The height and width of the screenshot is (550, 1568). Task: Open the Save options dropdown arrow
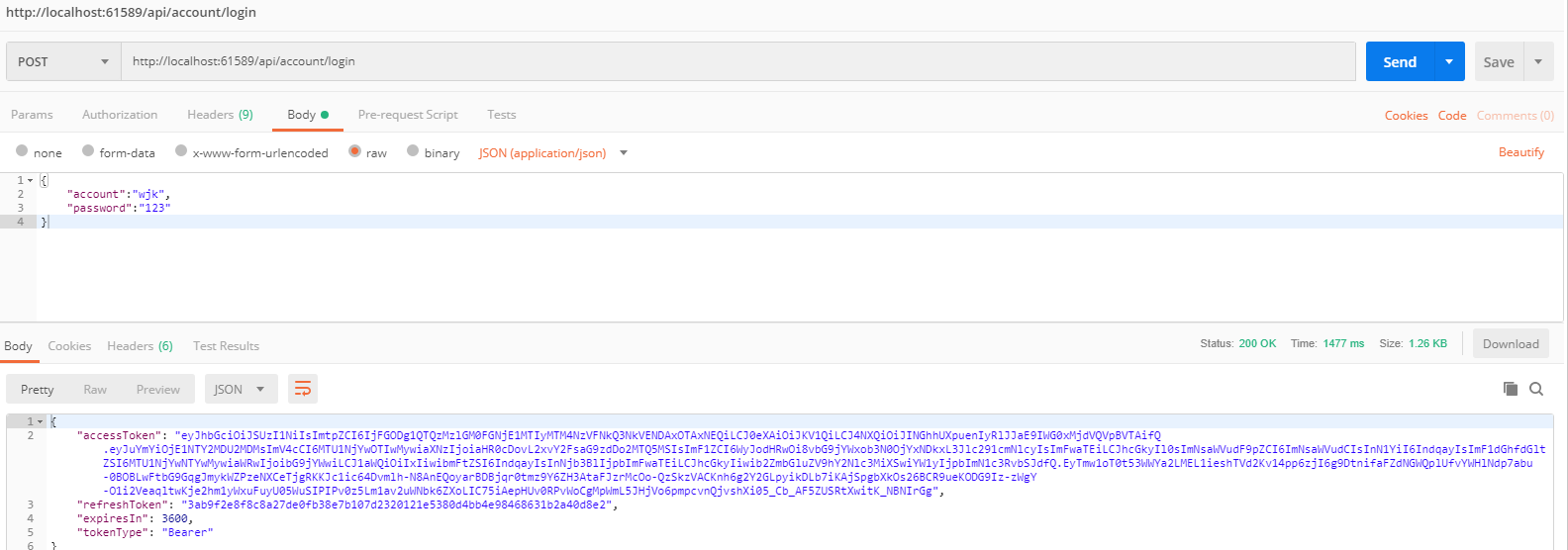click(x=1538, y=61)
